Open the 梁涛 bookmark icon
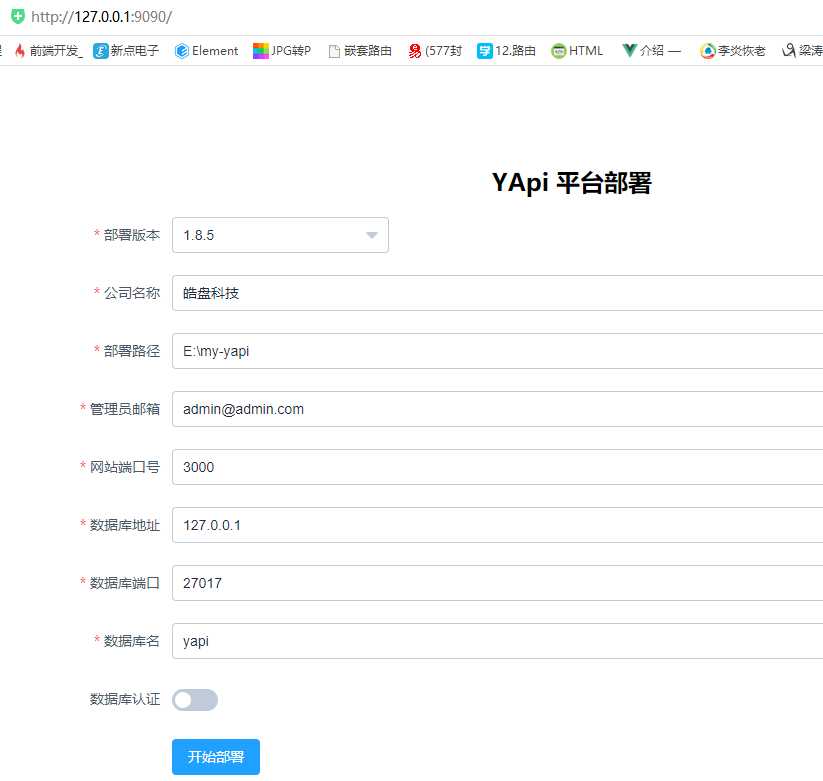Viewport: 823px width, 781px height. [788, 50]
